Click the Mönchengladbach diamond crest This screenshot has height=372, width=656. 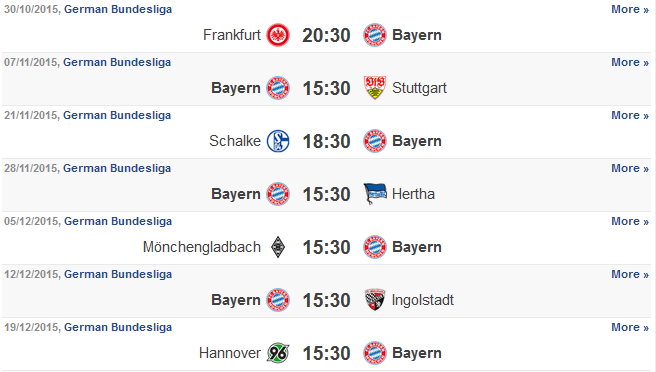278,247
